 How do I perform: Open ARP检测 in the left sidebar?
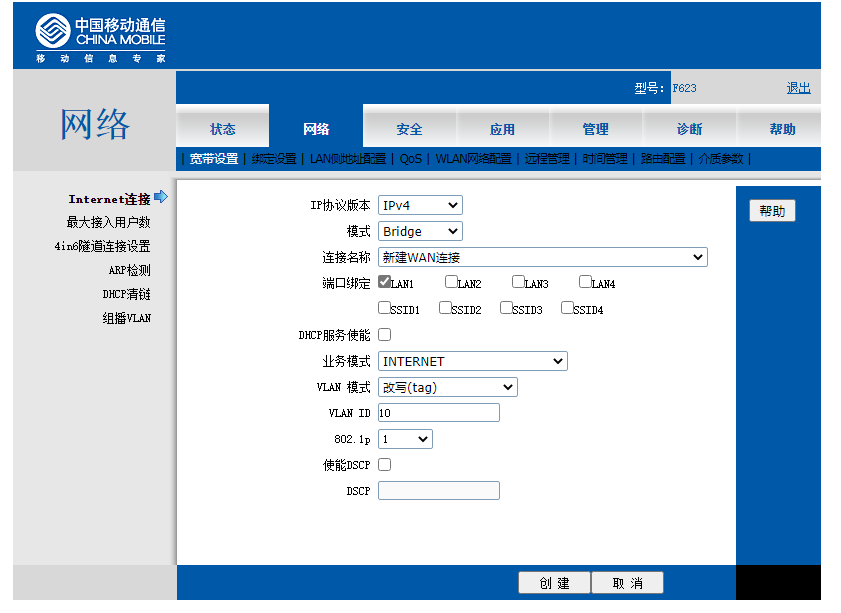coord(129,271)
